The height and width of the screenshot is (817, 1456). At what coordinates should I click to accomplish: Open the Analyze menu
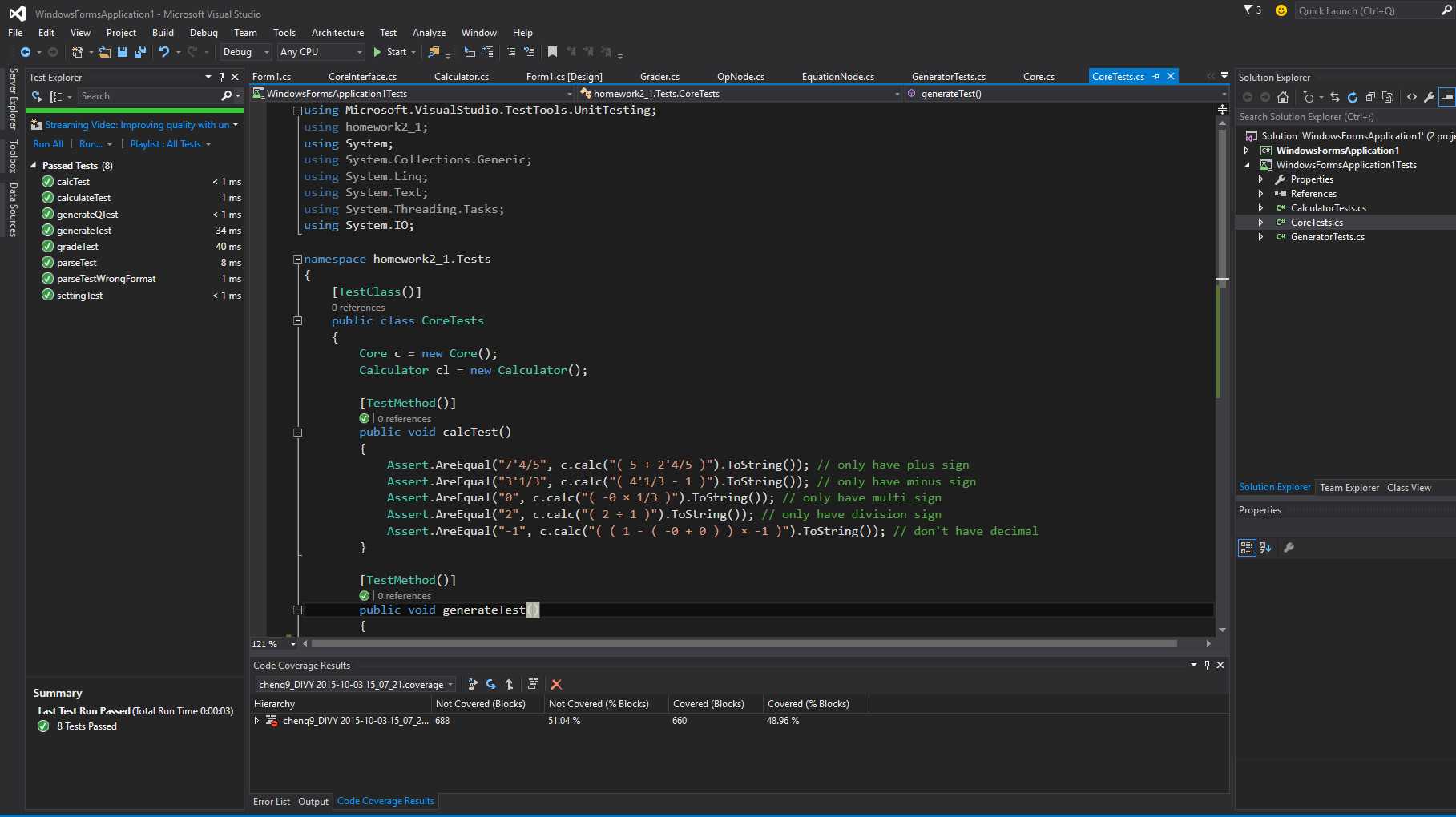(429, 33)
